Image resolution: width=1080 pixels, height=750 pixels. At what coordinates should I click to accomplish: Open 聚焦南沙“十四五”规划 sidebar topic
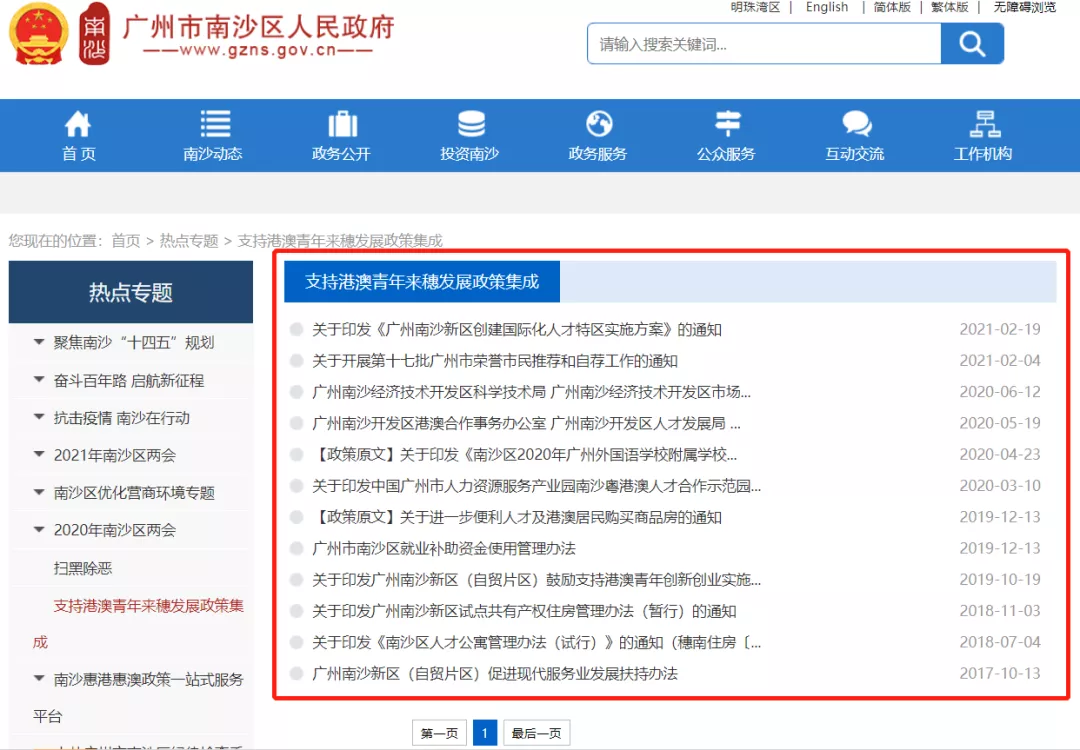134,342
